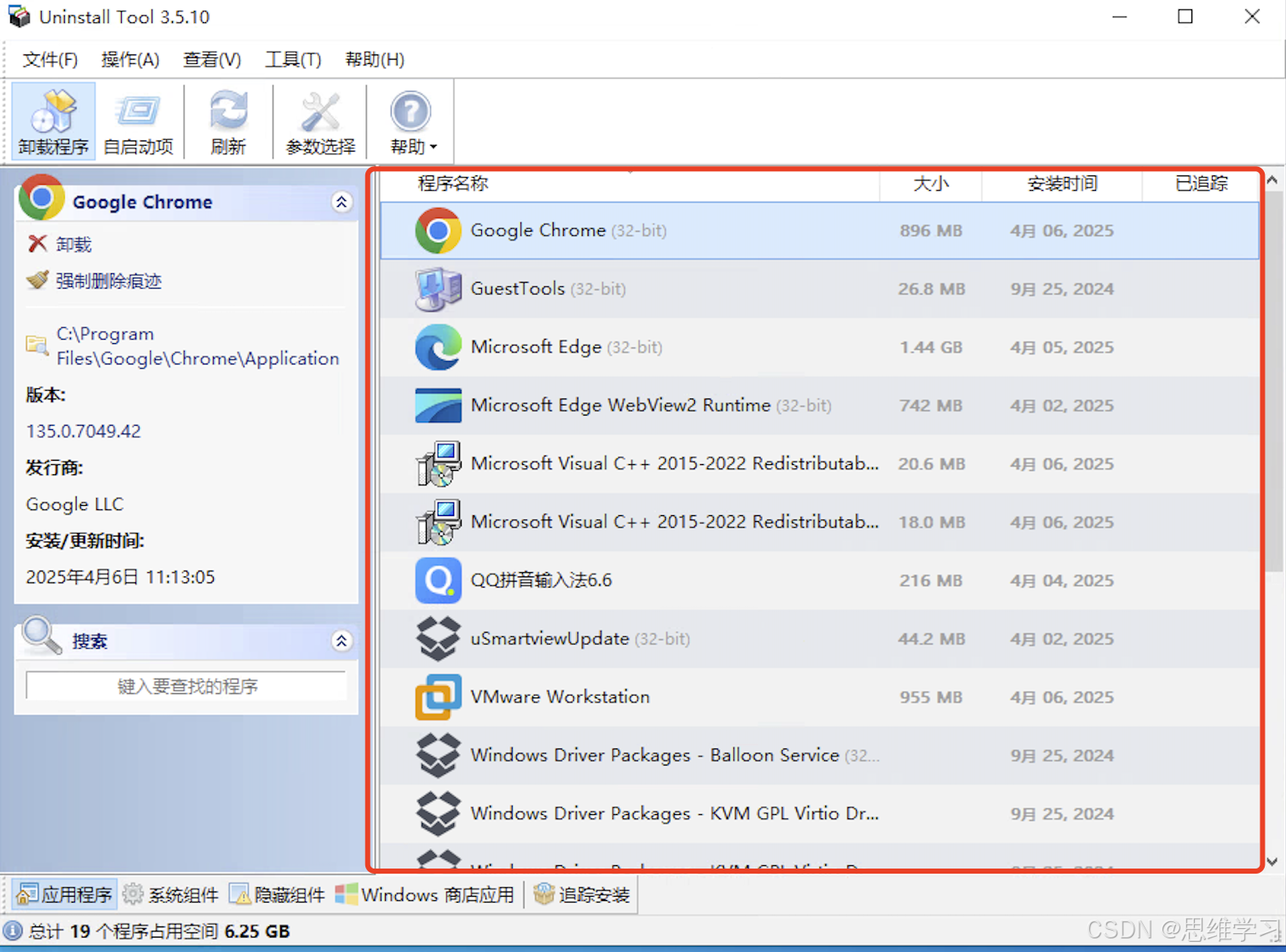Sort by 安装时间 column header
Image resolution: width=1286 pixels, height=952 pixels.
coord(1062,184)
